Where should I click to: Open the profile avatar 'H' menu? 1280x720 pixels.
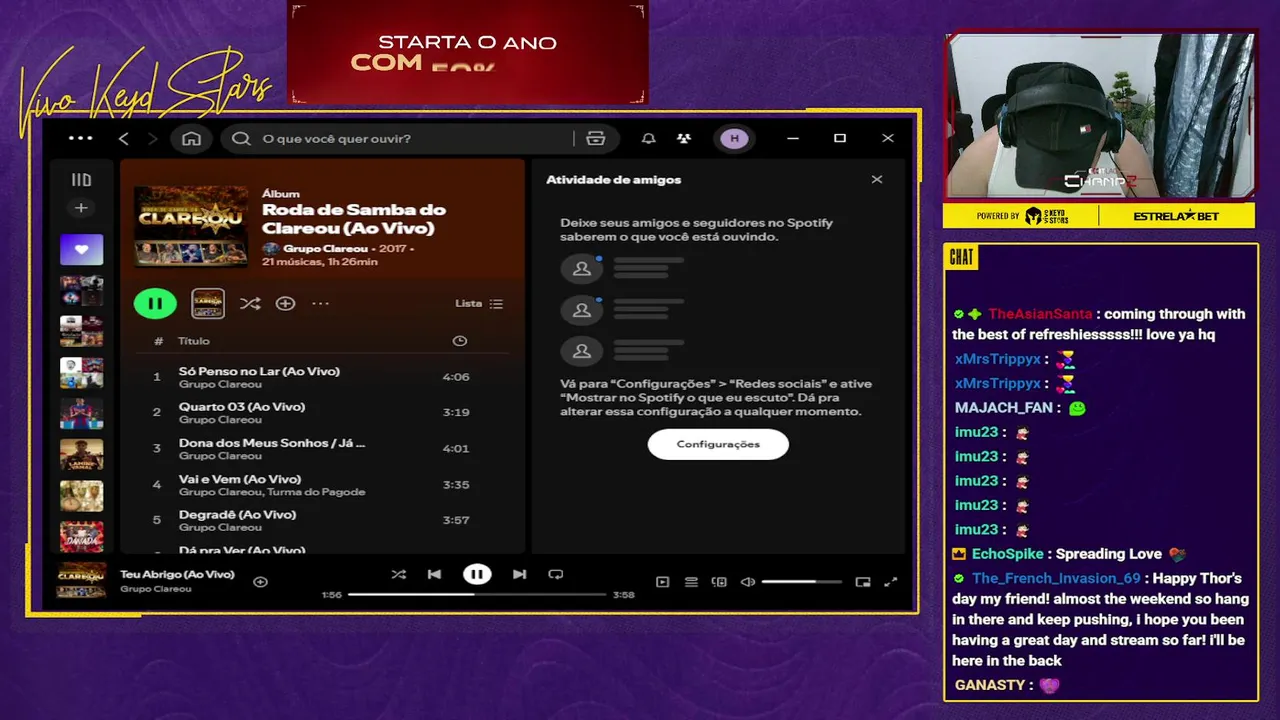[735, 139]
